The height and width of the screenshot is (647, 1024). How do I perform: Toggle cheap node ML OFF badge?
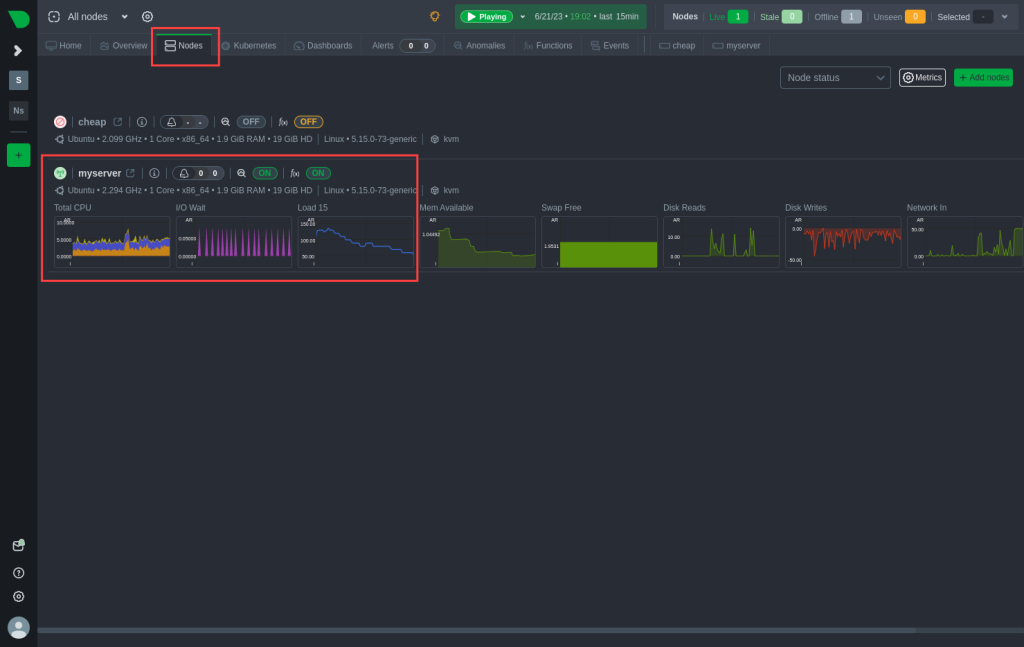251,122
